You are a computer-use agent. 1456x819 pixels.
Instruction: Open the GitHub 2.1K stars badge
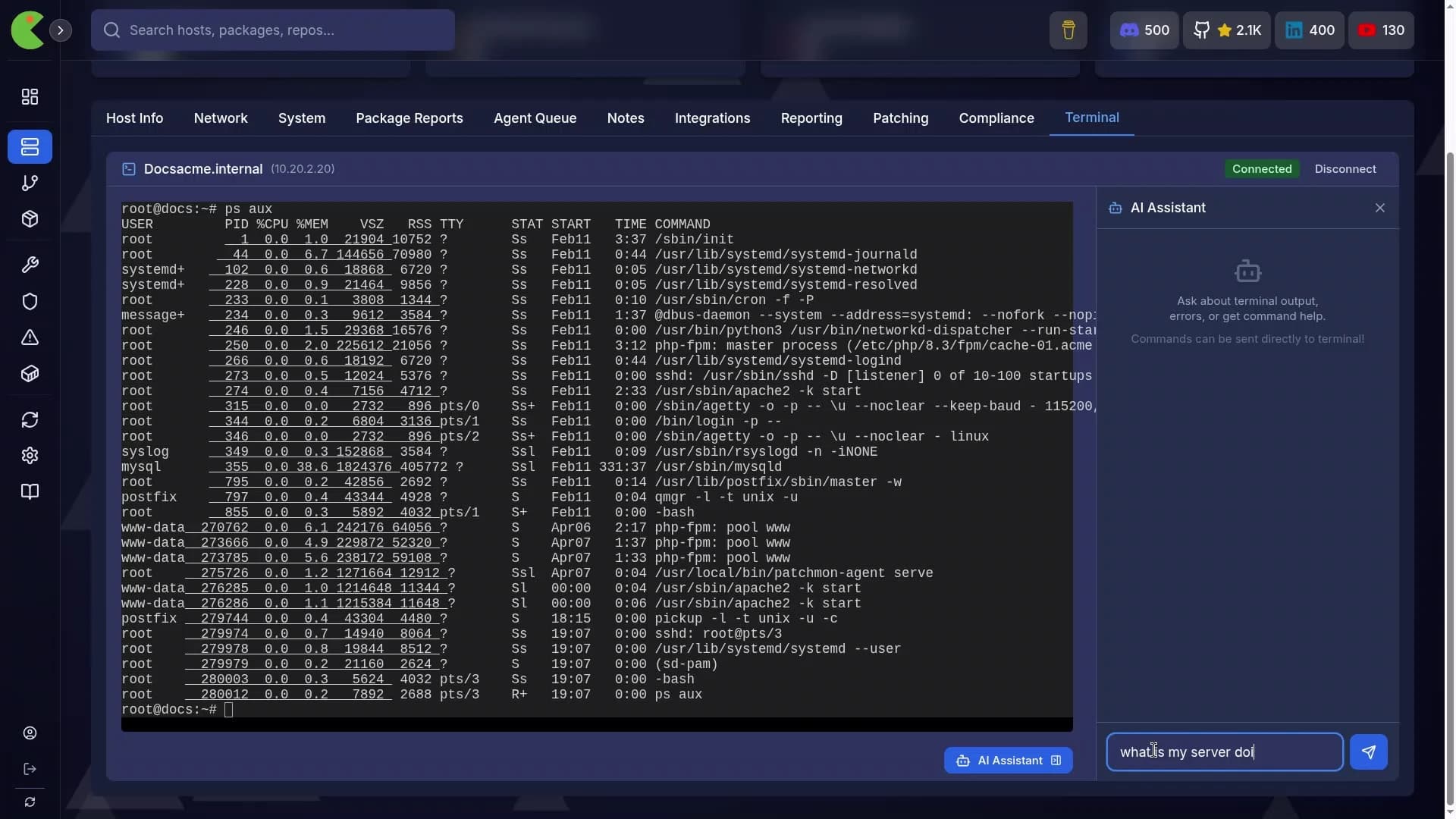coord(1226,30)
